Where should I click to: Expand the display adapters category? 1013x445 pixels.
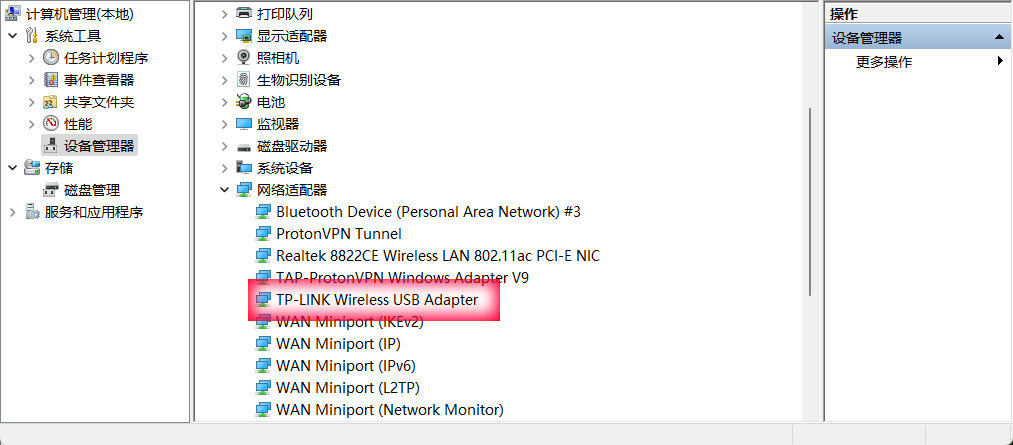tap(224, 36)
